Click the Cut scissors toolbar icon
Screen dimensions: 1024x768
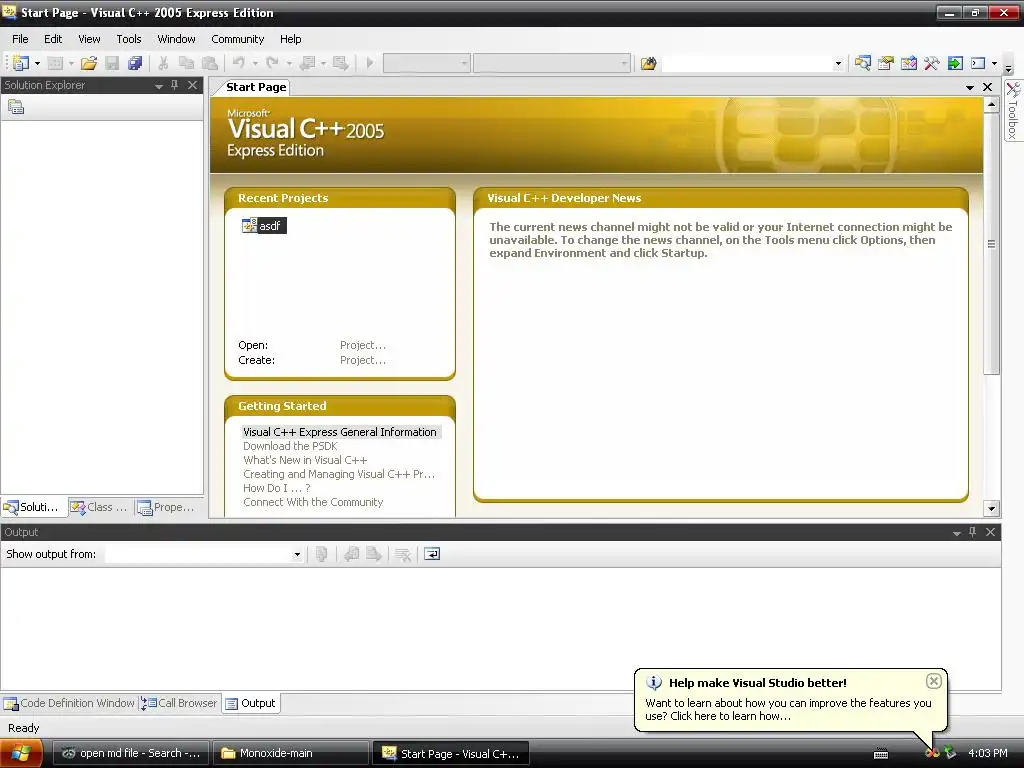163,63
